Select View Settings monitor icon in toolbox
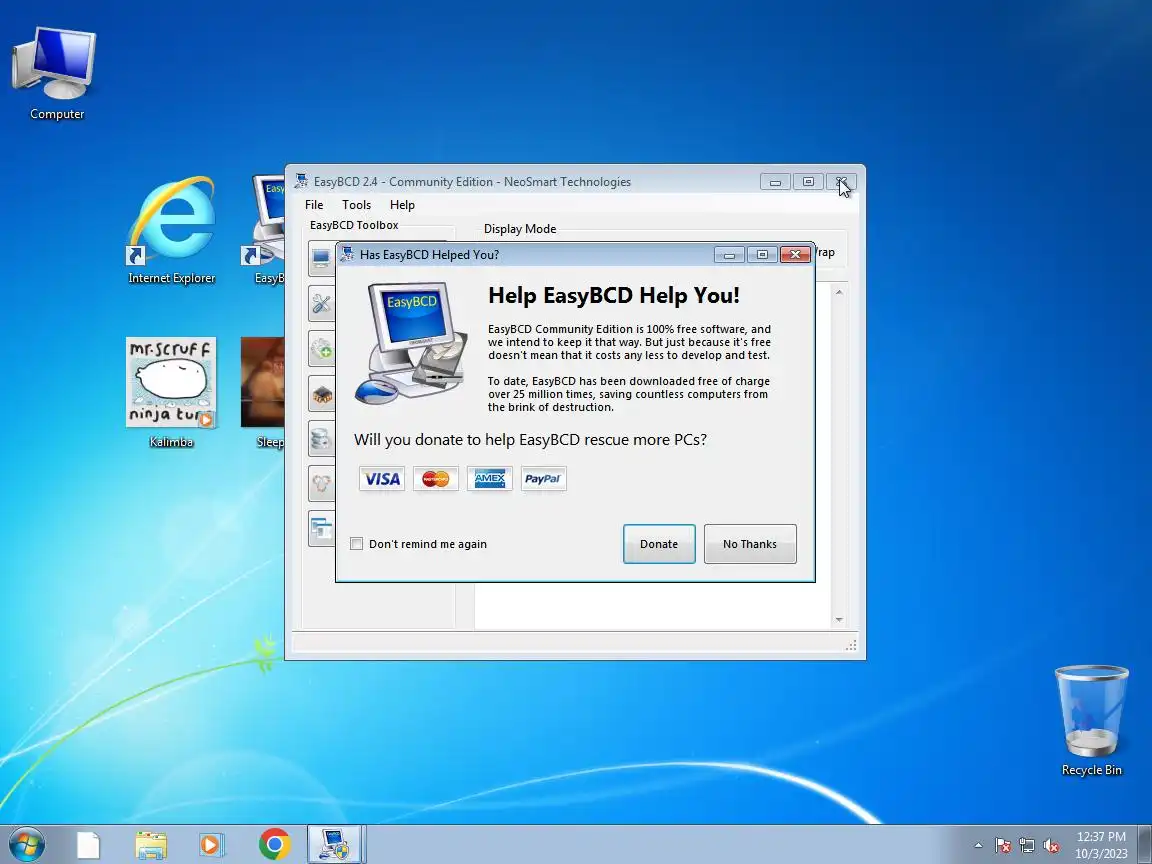Viewport: 1152px width, 864px height. (x=322, y=259)
